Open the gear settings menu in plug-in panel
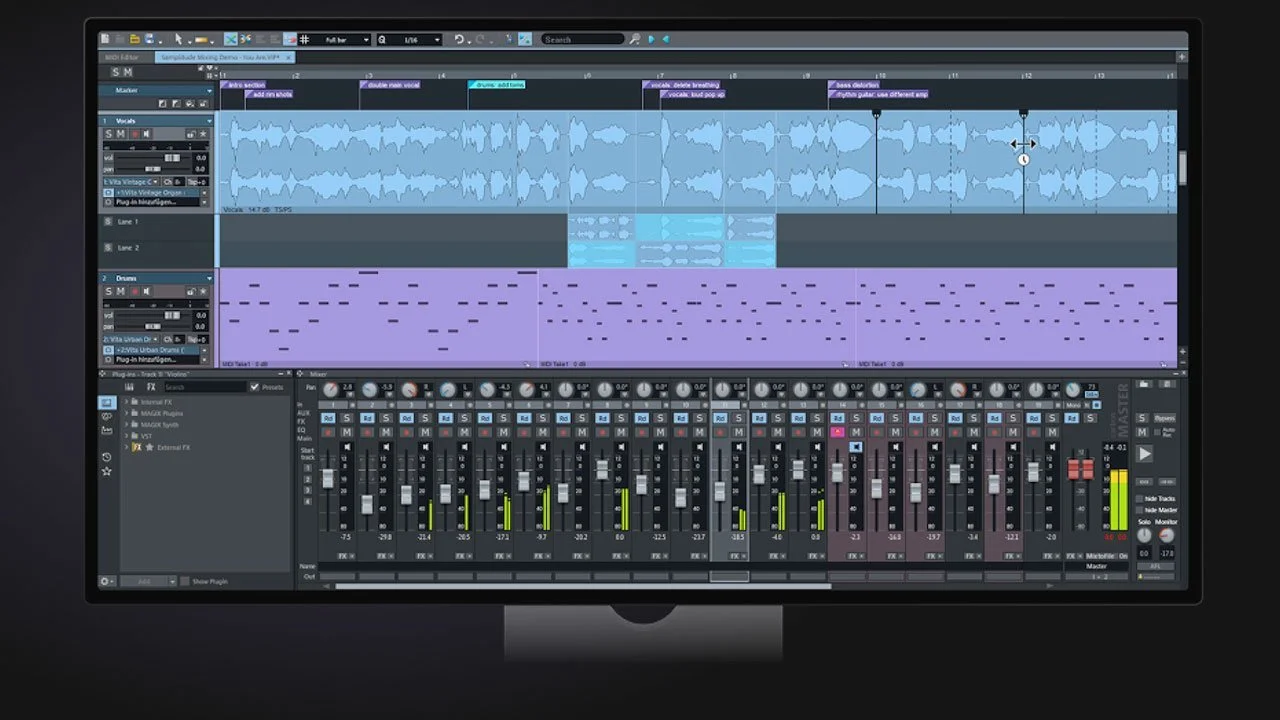 (x=107, y=581)
